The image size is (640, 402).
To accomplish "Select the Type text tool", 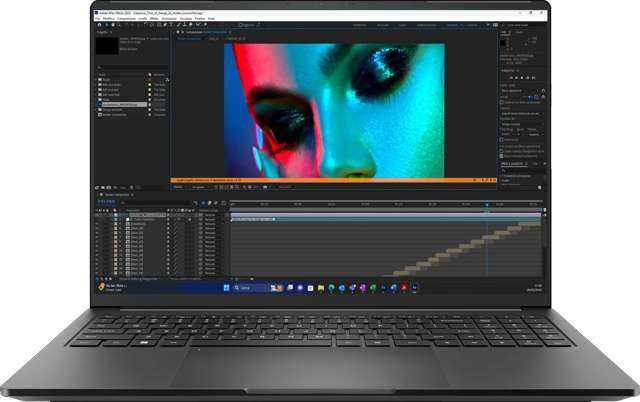I will tap(171, 25).
